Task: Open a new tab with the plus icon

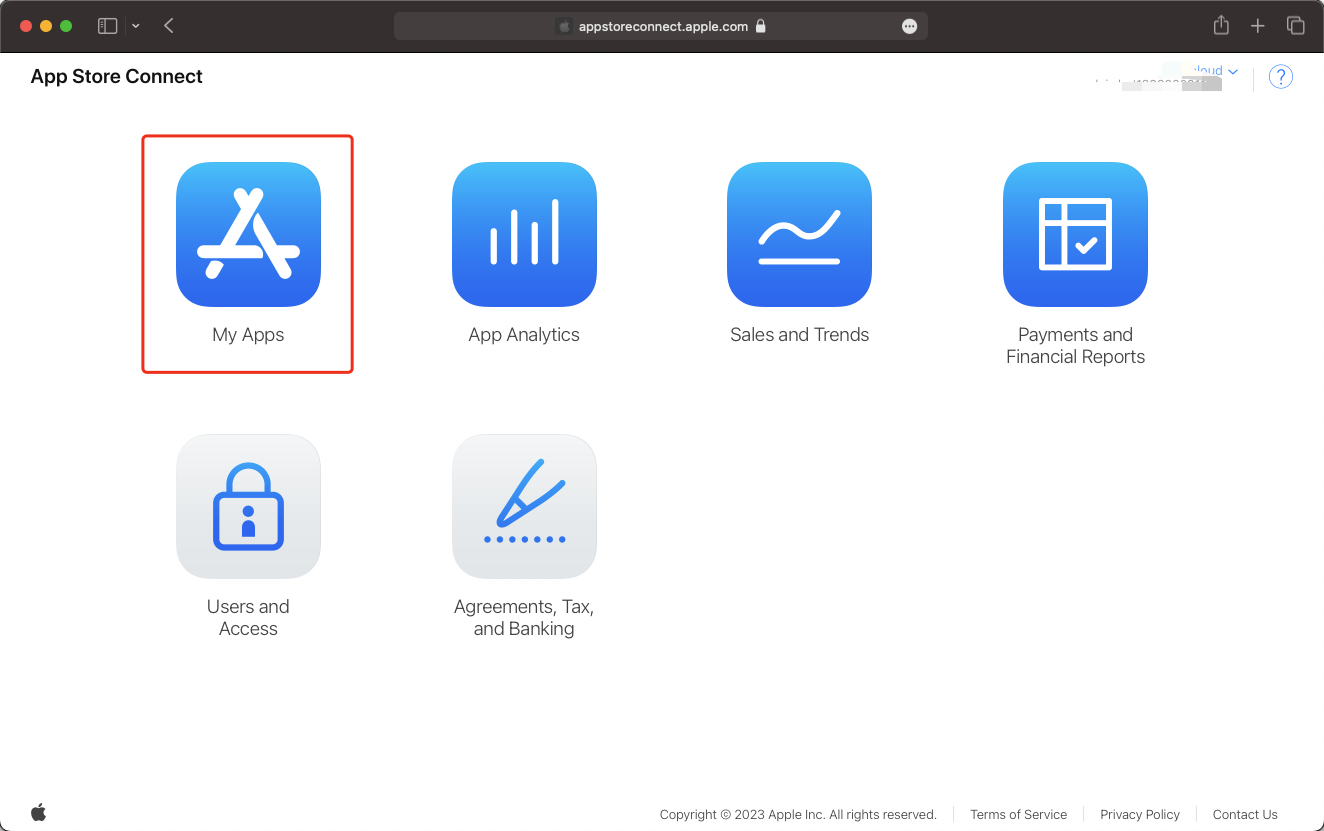Action: 1258,26
